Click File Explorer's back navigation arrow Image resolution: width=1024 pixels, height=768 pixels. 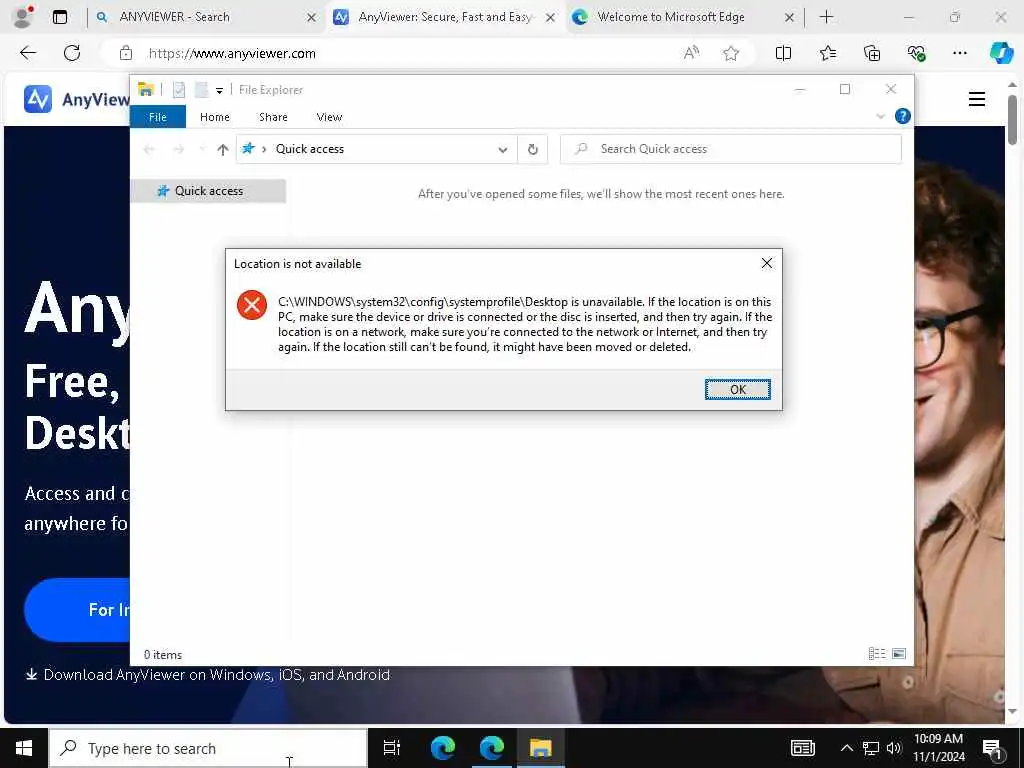click(149, 150)
